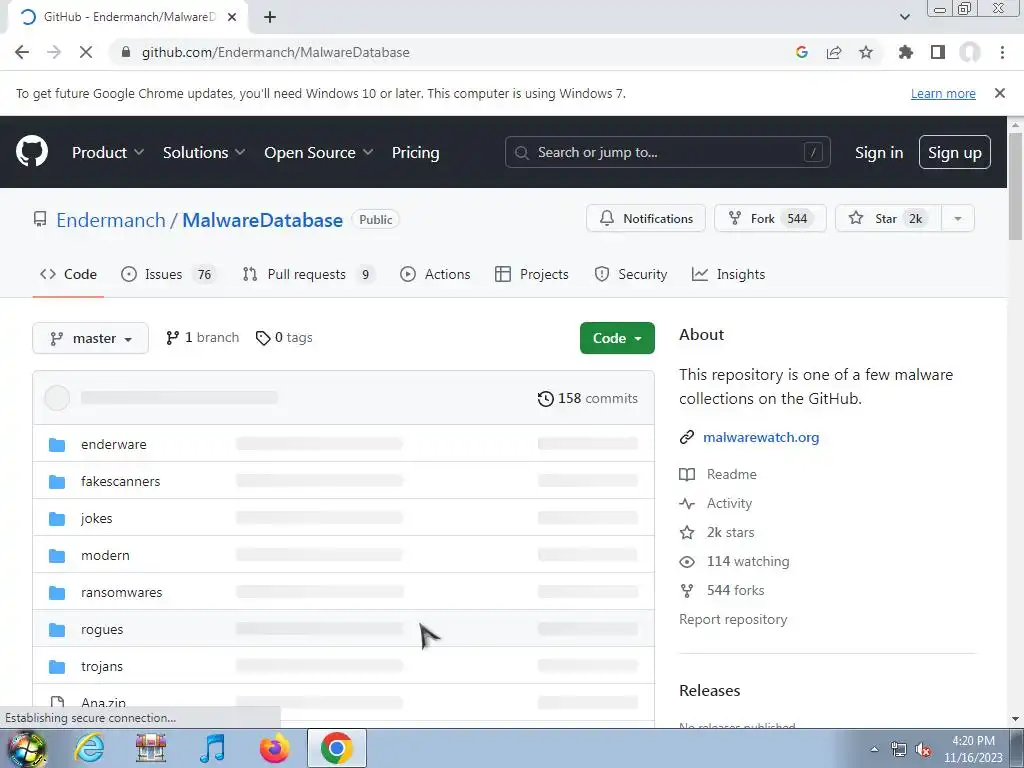Image resolution: width=1024 pixels, height=768 pixels.
Task: Open the master branch selector
Action: [90, 338]
